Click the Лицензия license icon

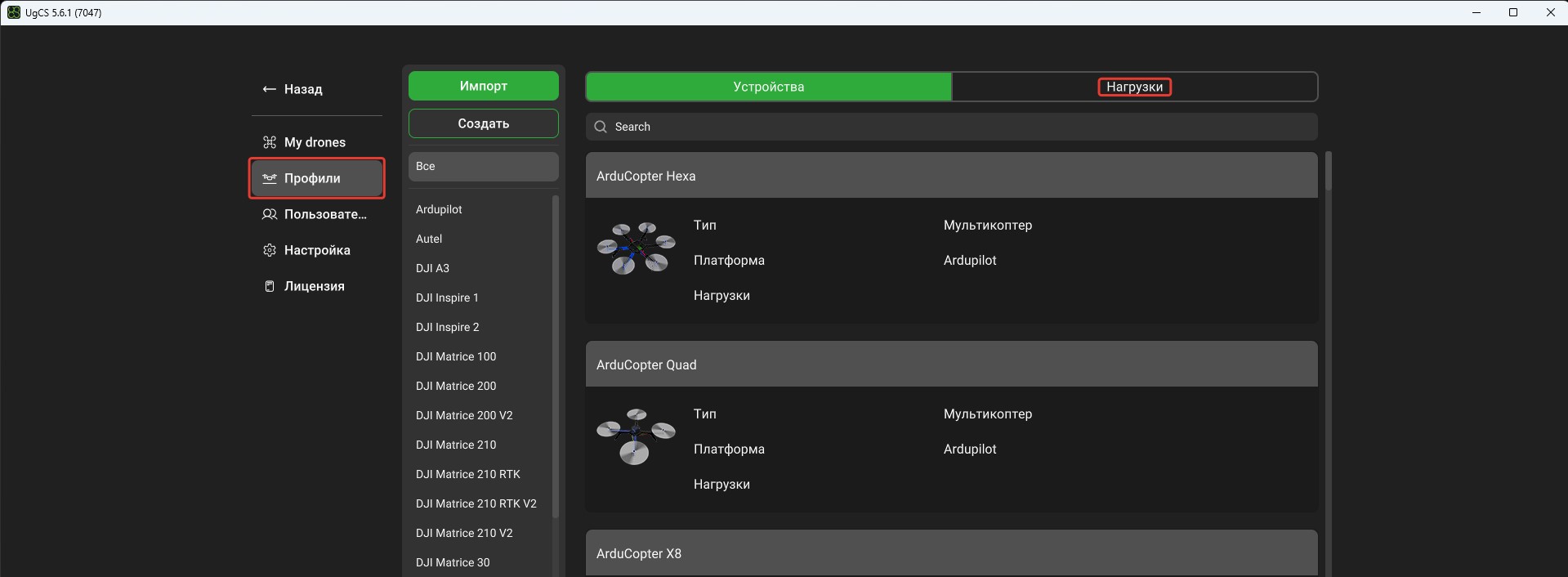pyautogui.click(x=270, y=286)
